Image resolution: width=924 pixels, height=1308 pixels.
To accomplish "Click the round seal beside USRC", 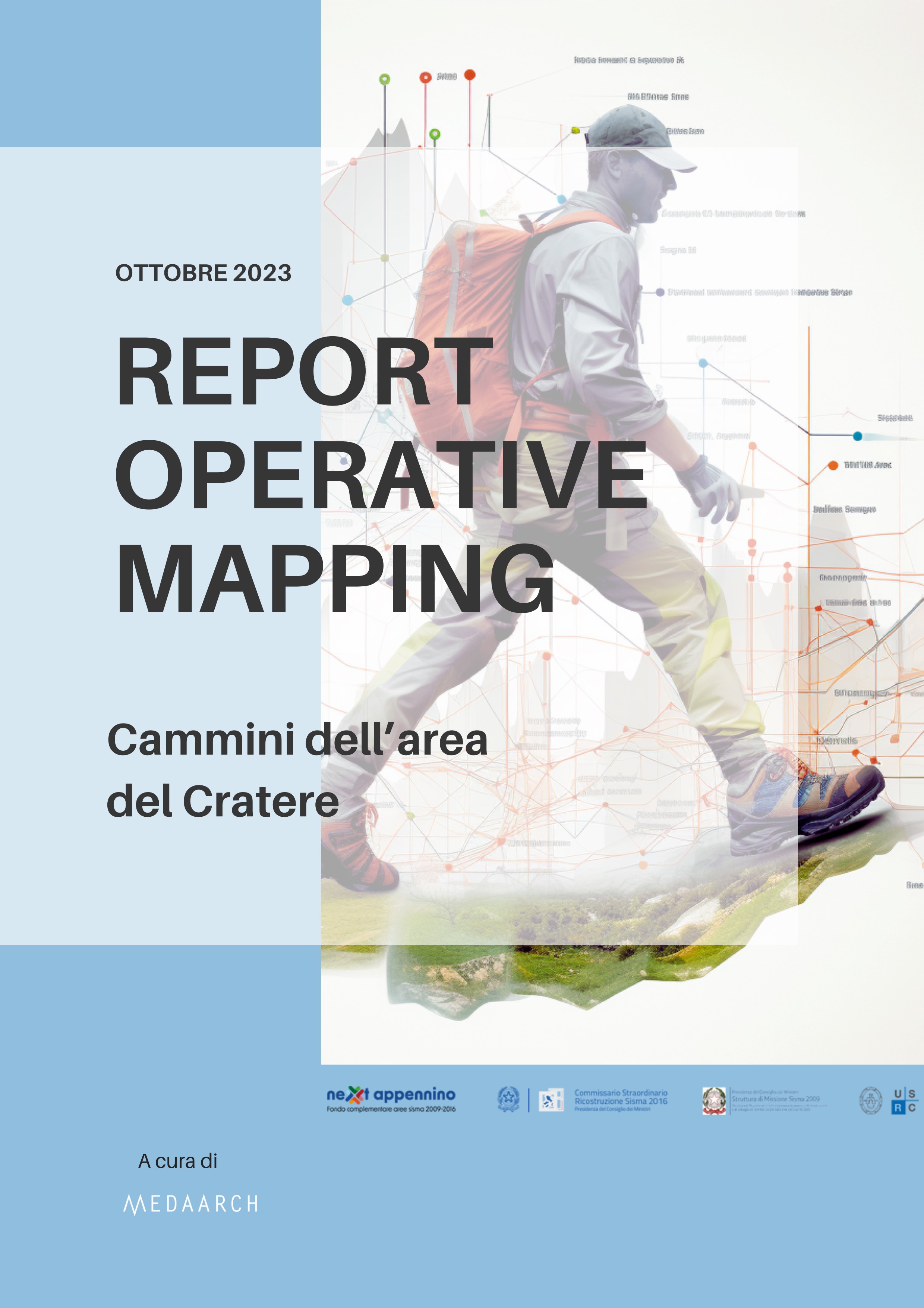I will 870,1100.
